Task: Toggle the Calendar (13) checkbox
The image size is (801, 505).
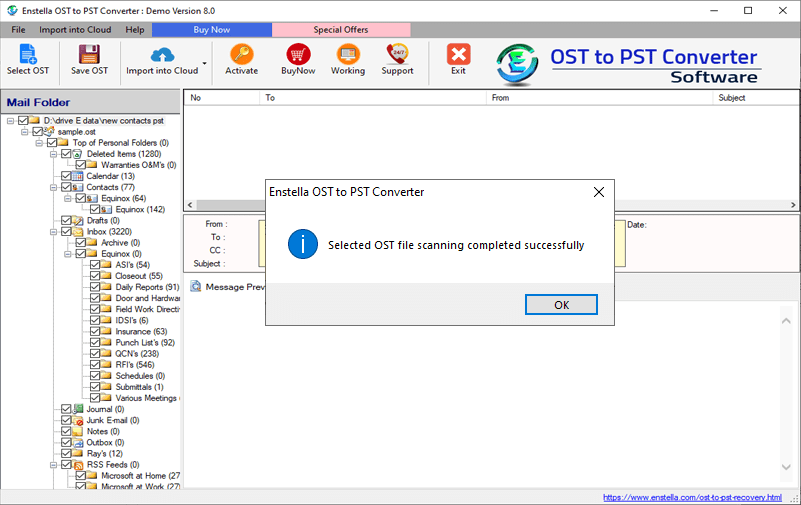Action: tap(66, 176)
